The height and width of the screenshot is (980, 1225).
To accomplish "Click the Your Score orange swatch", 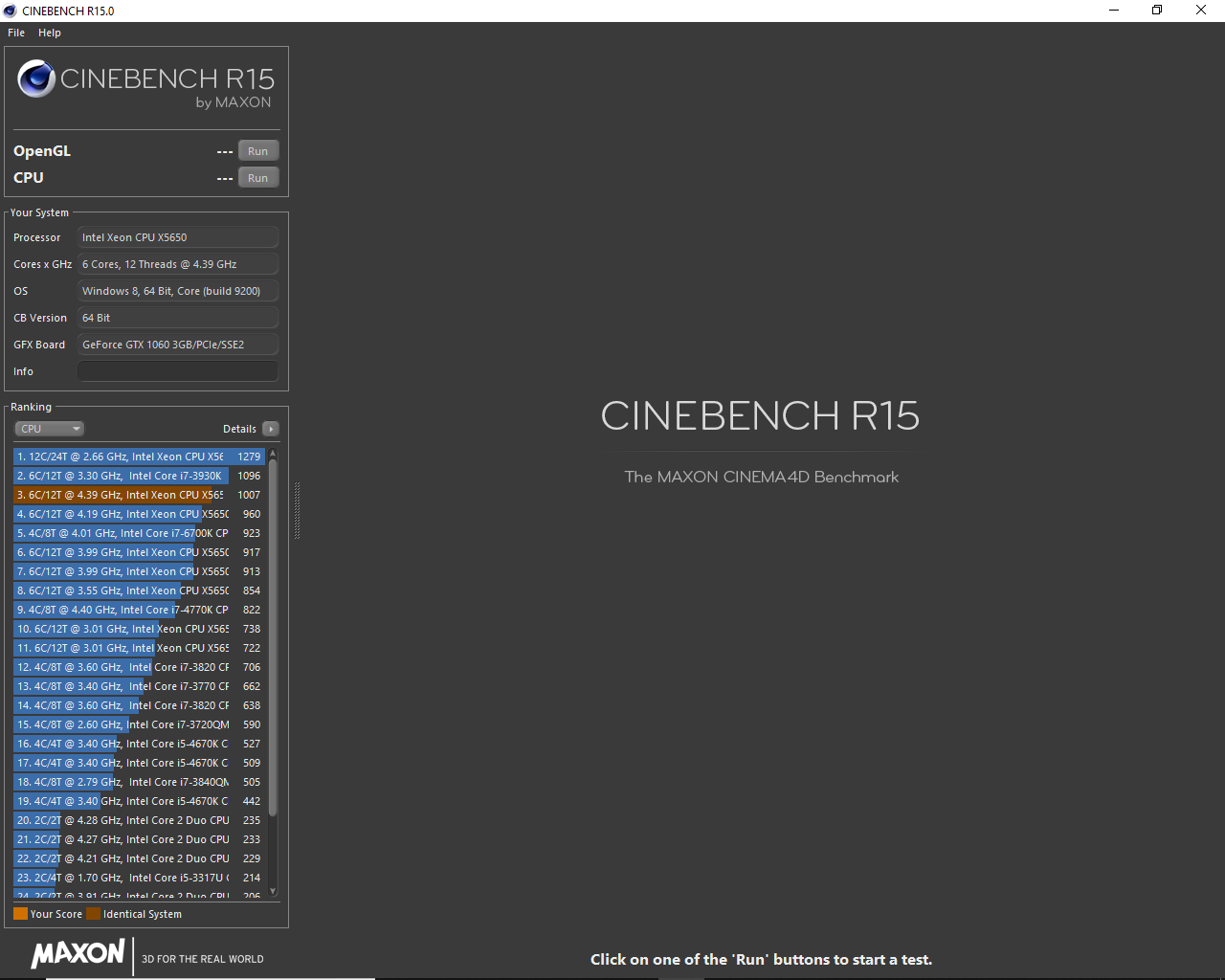I will coord(20,914).
